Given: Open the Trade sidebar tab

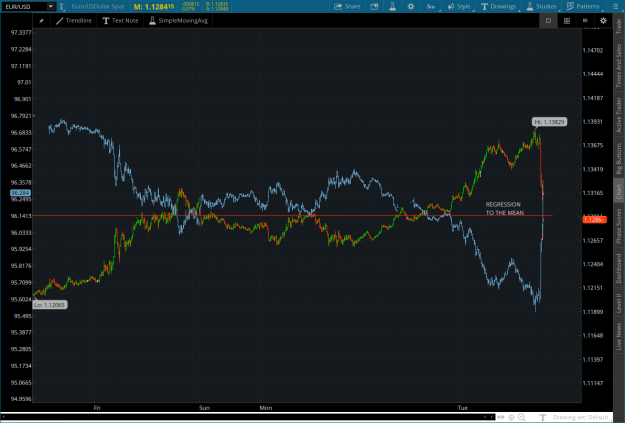Looking at the screenshot, I should click(x=619, y=26).
